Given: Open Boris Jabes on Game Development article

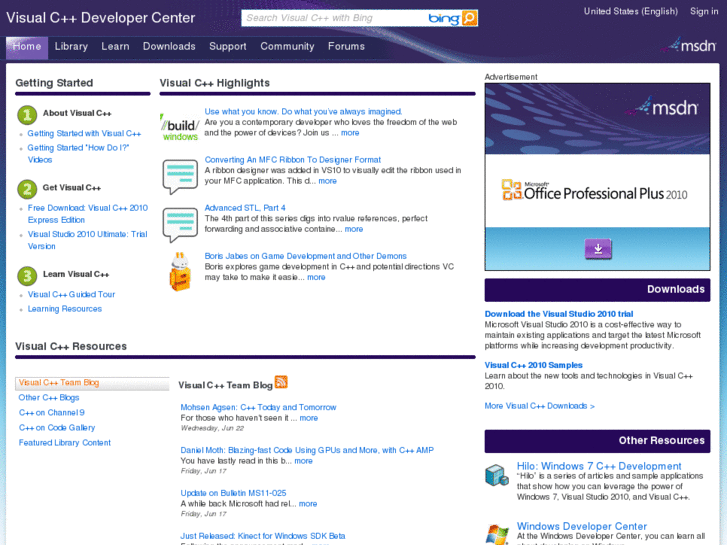Looking at the screenshot, I should [x=306, y=256].
